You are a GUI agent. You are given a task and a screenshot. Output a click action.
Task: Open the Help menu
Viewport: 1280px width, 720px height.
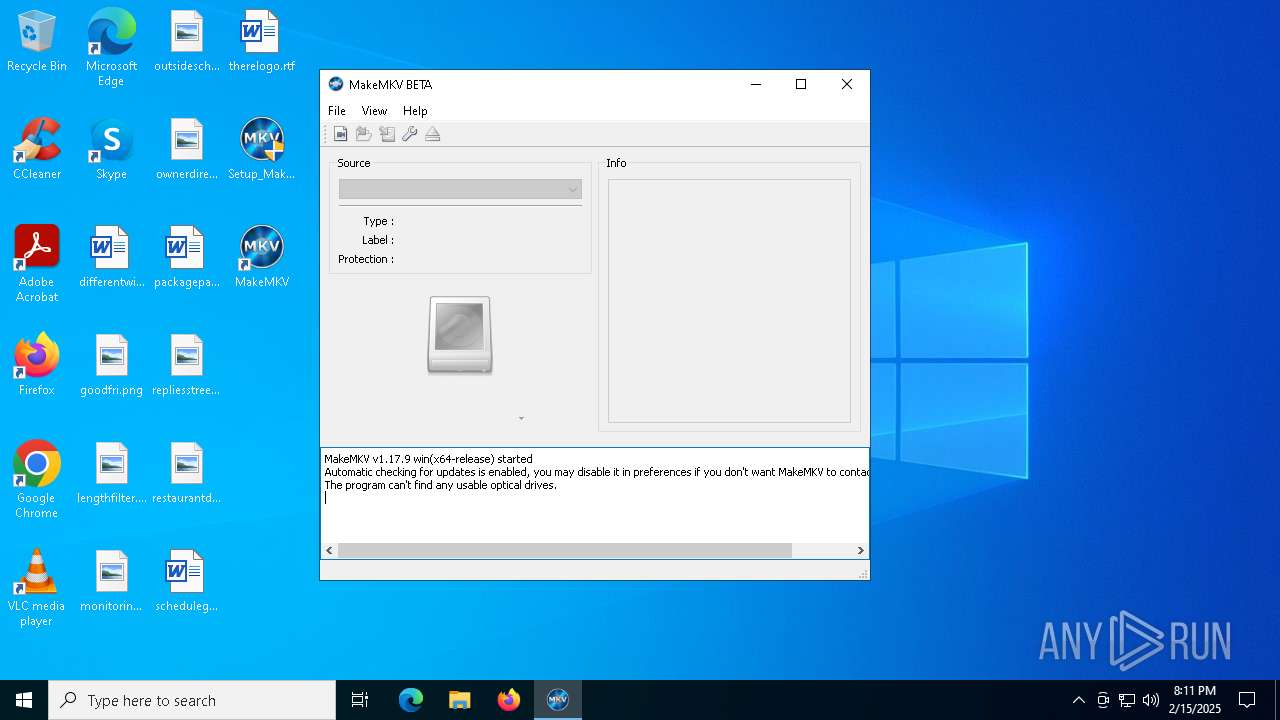(x=415, y=111)
